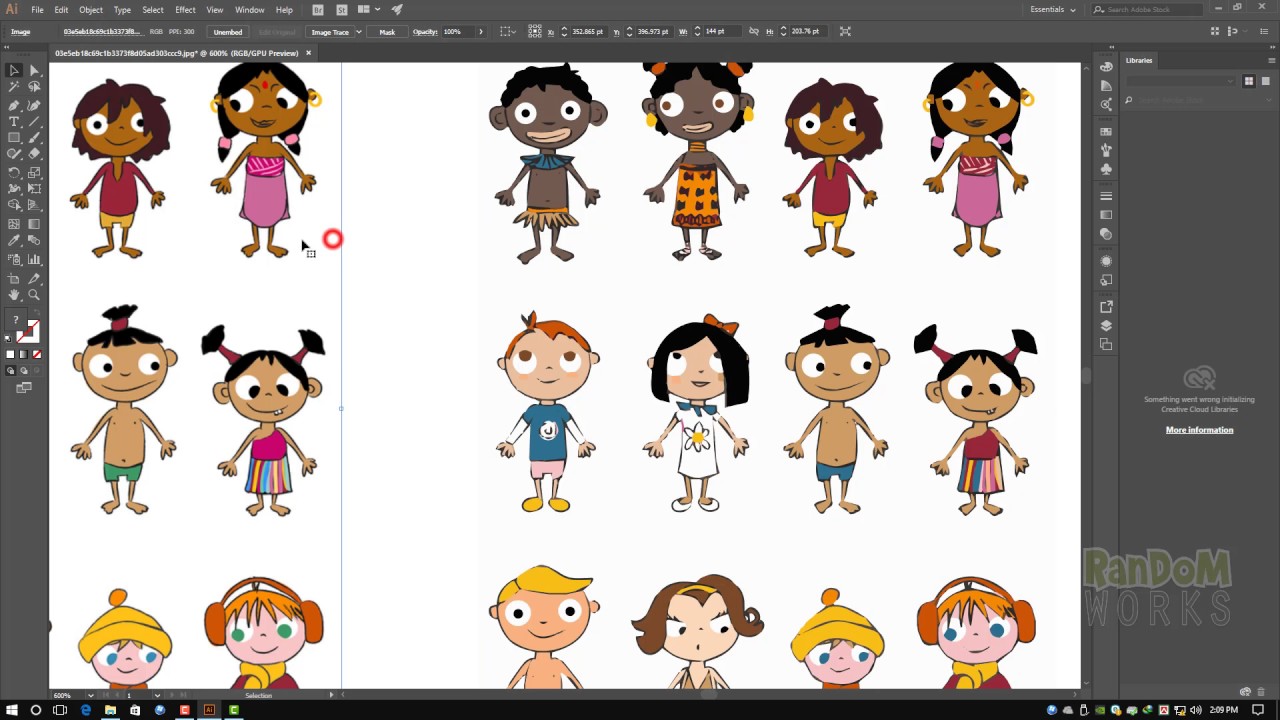Expand the Opacity slider arrow
Viewport: 1280px width, 720px height.
coord(481,32)
